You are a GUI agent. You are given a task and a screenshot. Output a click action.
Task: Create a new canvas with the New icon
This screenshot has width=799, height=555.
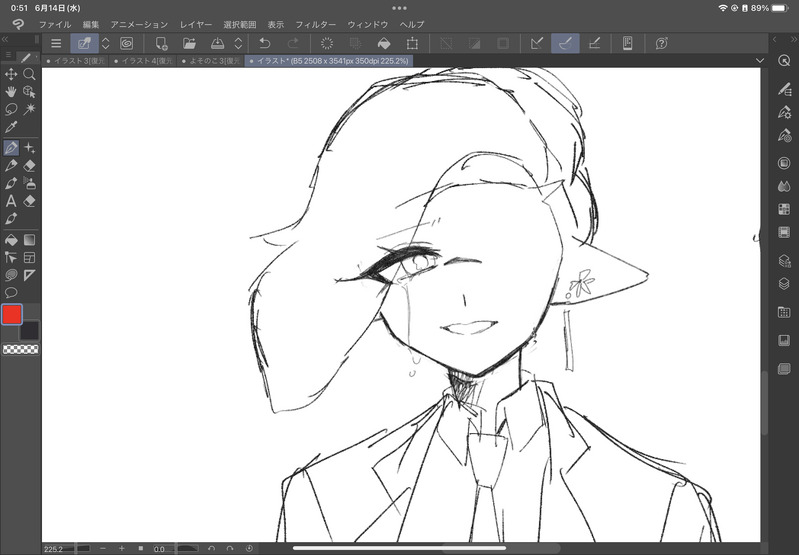(162, 43)
